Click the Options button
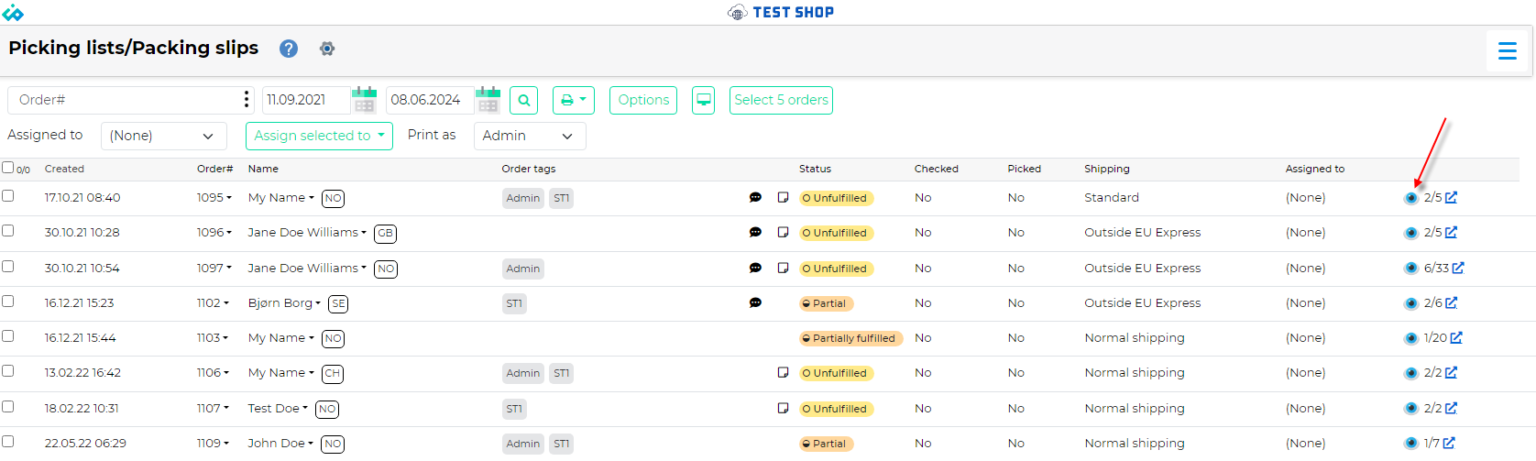Image resolution: width=1536 pixels, height=461 pixels. click(x=643, y=100)
